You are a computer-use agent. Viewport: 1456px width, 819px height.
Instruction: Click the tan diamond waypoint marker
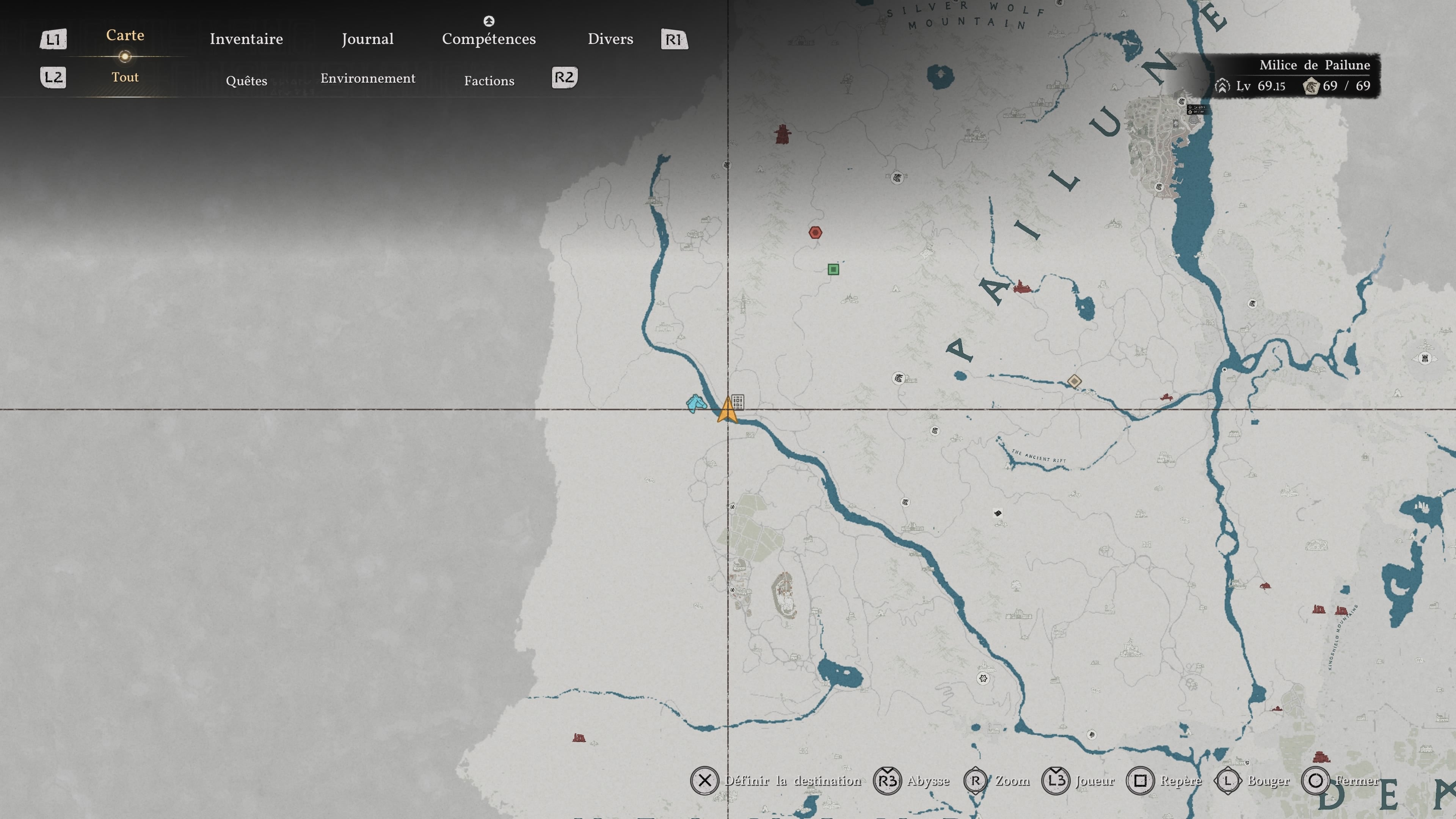pyautogui.click(x=1075, y=381)
